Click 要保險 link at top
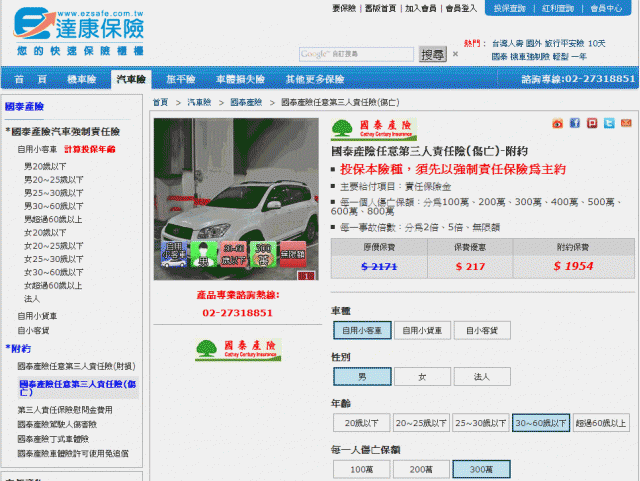Screen dimensions: 640x481 click(x=344, y=8)
